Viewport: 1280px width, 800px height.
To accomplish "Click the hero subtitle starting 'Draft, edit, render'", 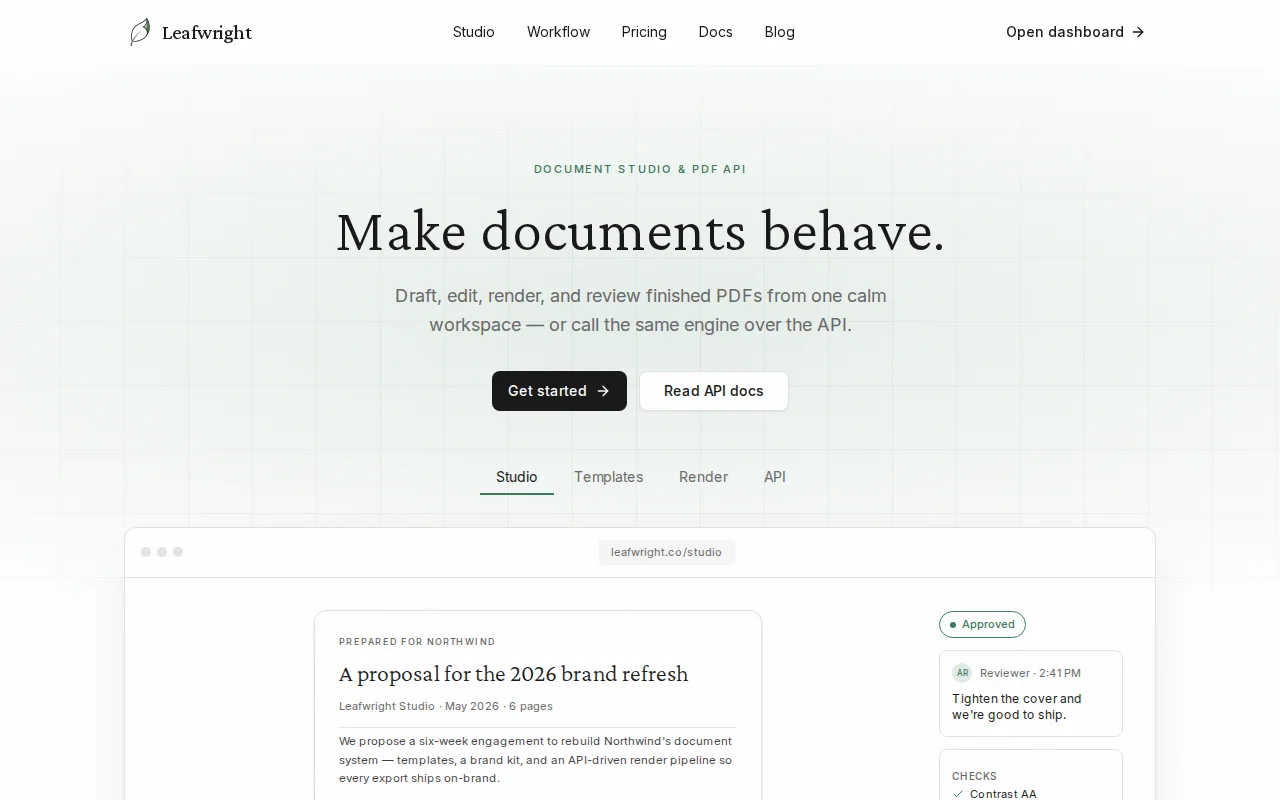I will tap(640, 310).
